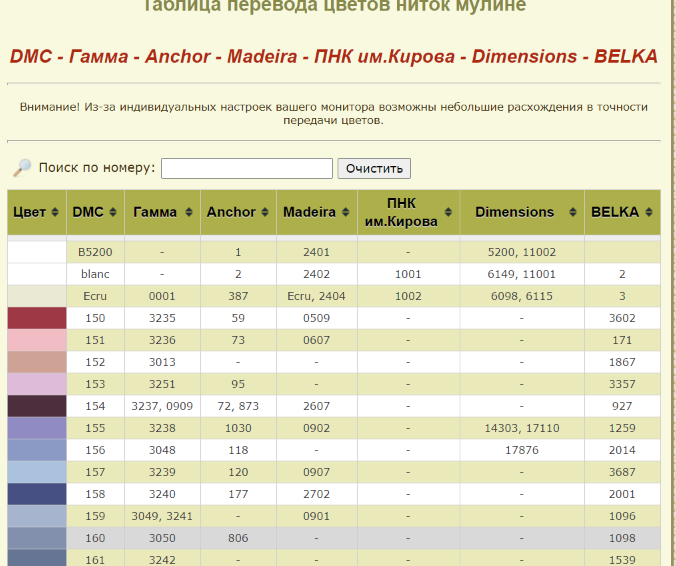Click the 'B5200' DMC cell
Viewport: 676px width, 566px height.
tap(95, 252)
